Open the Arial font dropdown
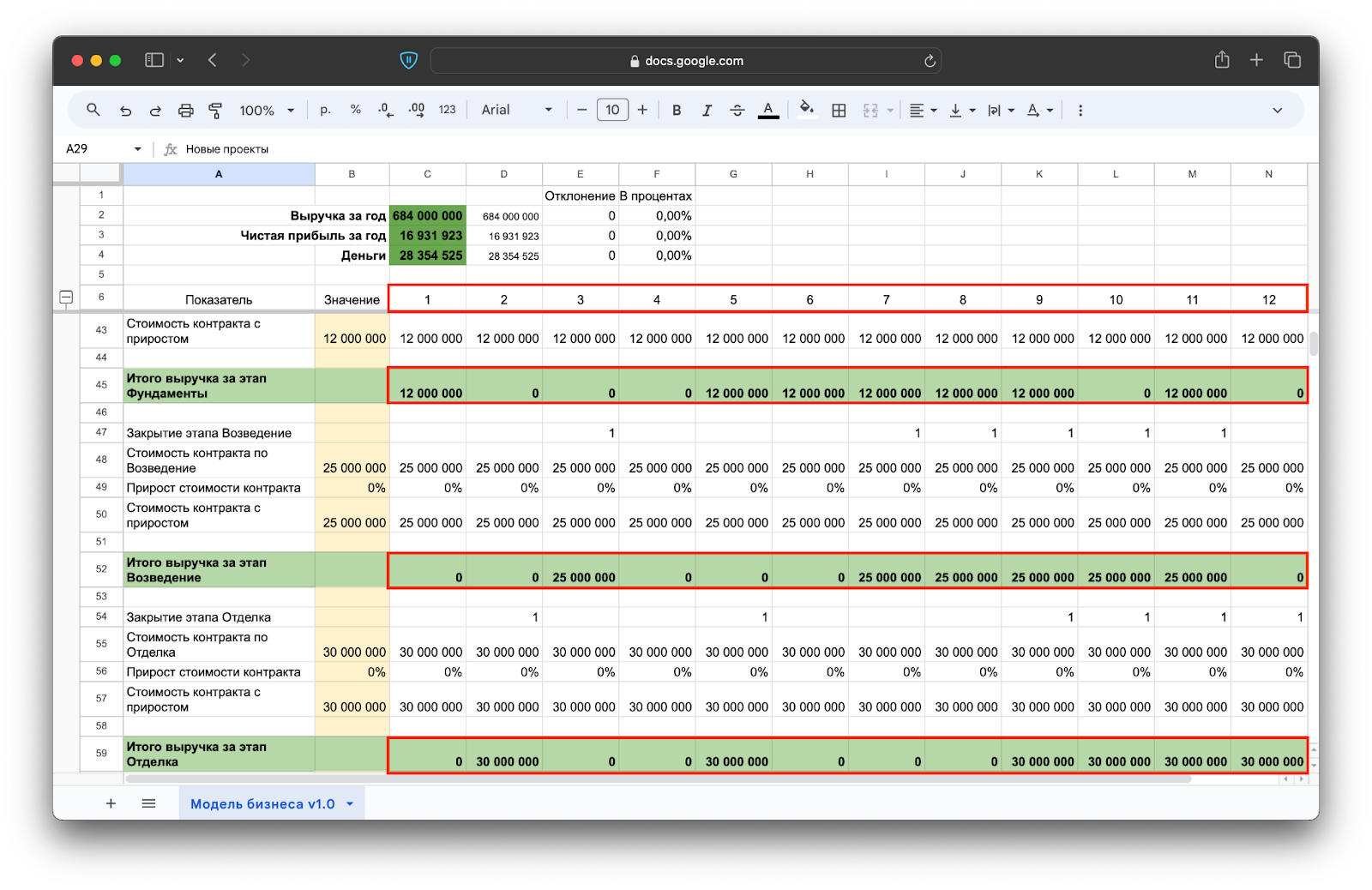 coord(516,110)
